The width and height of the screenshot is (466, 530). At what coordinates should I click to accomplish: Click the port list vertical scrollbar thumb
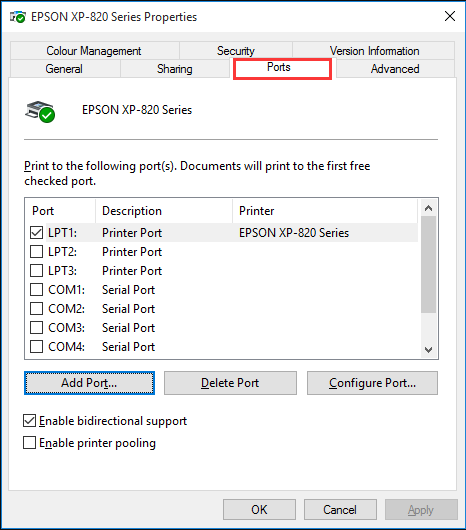pyautogui.click(x=428, y=264)
